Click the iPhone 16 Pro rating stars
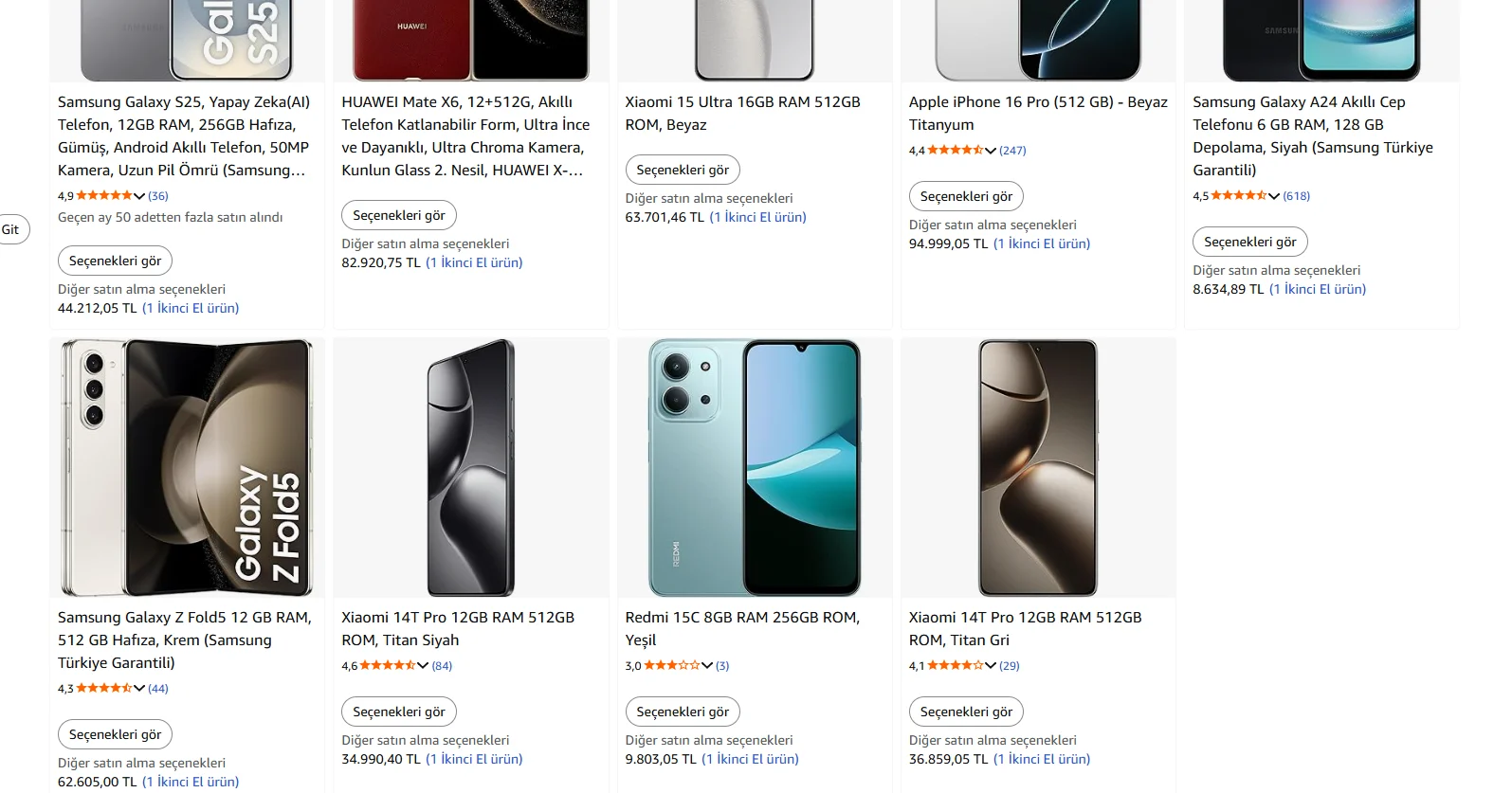Screen dimensions: 1512x793 pyautogui.click(x=955, y=151)
